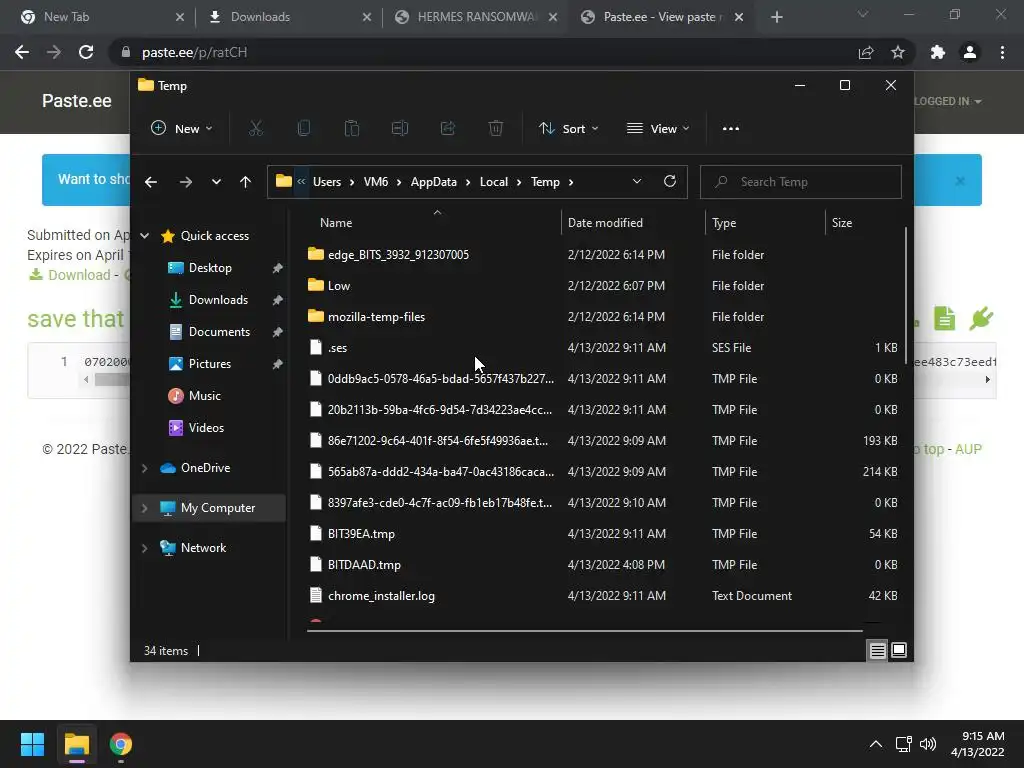Open Chrome extensions puzzle icon
This screenshot has width=1024, height=768.
pos(938,52)
